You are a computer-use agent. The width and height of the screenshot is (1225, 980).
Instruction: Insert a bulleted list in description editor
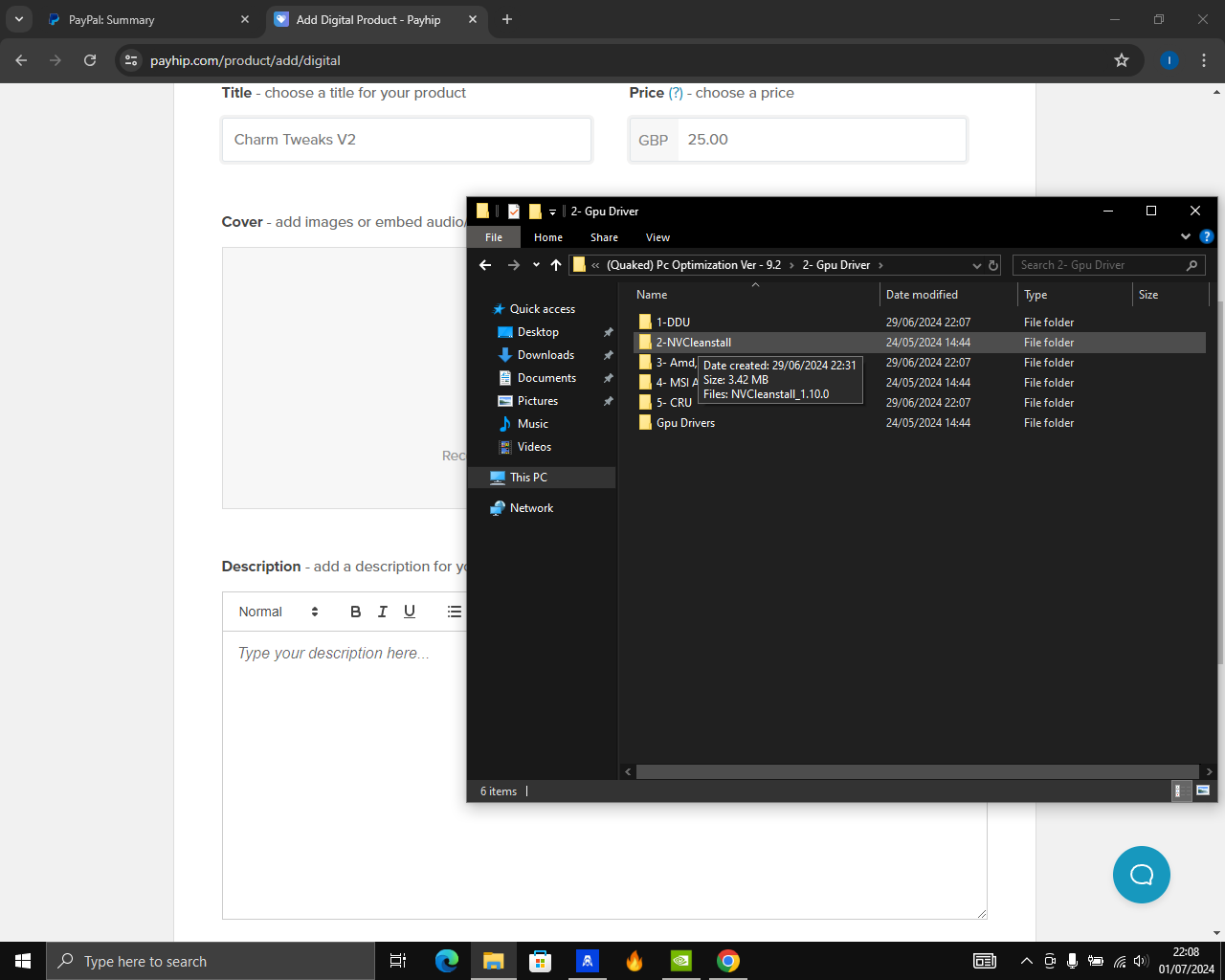point(455,612)
